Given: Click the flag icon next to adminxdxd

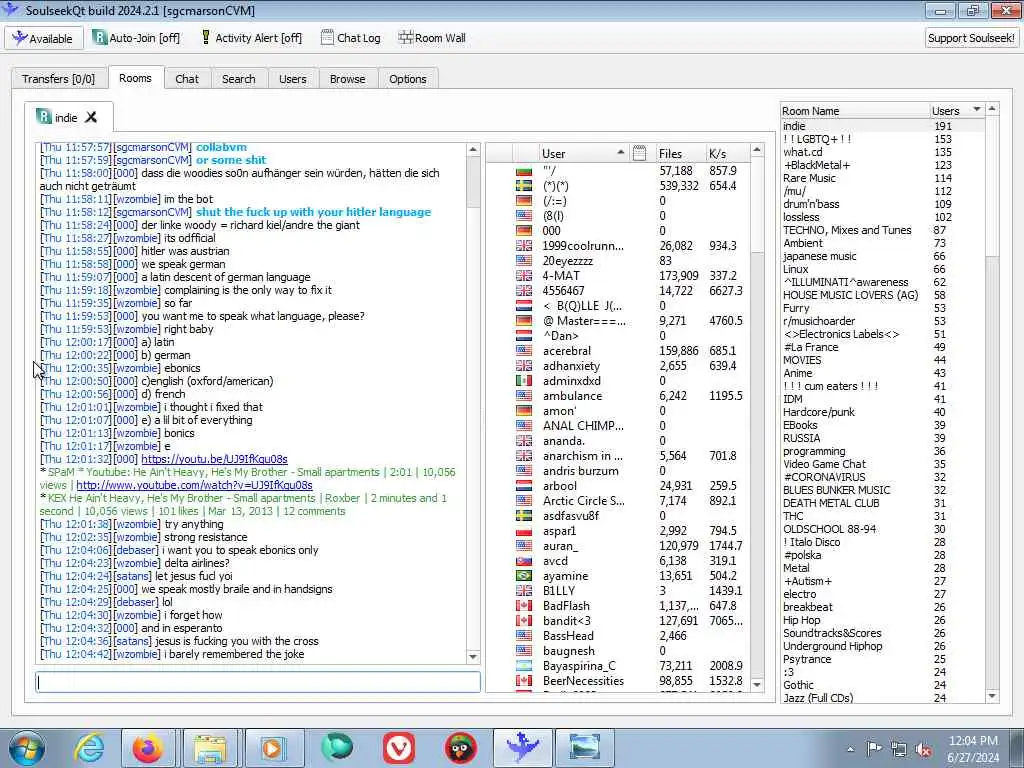Looking at the screenshot, I should tap(524, 381).
